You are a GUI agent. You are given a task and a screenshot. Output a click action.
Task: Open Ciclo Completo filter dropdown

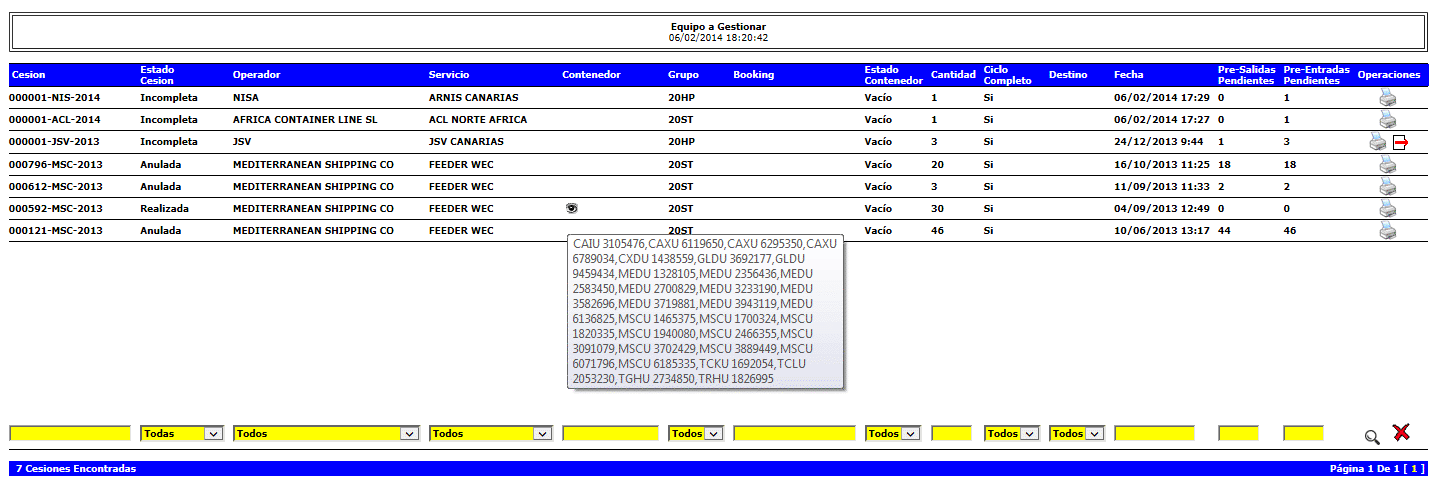point(1012,434)
